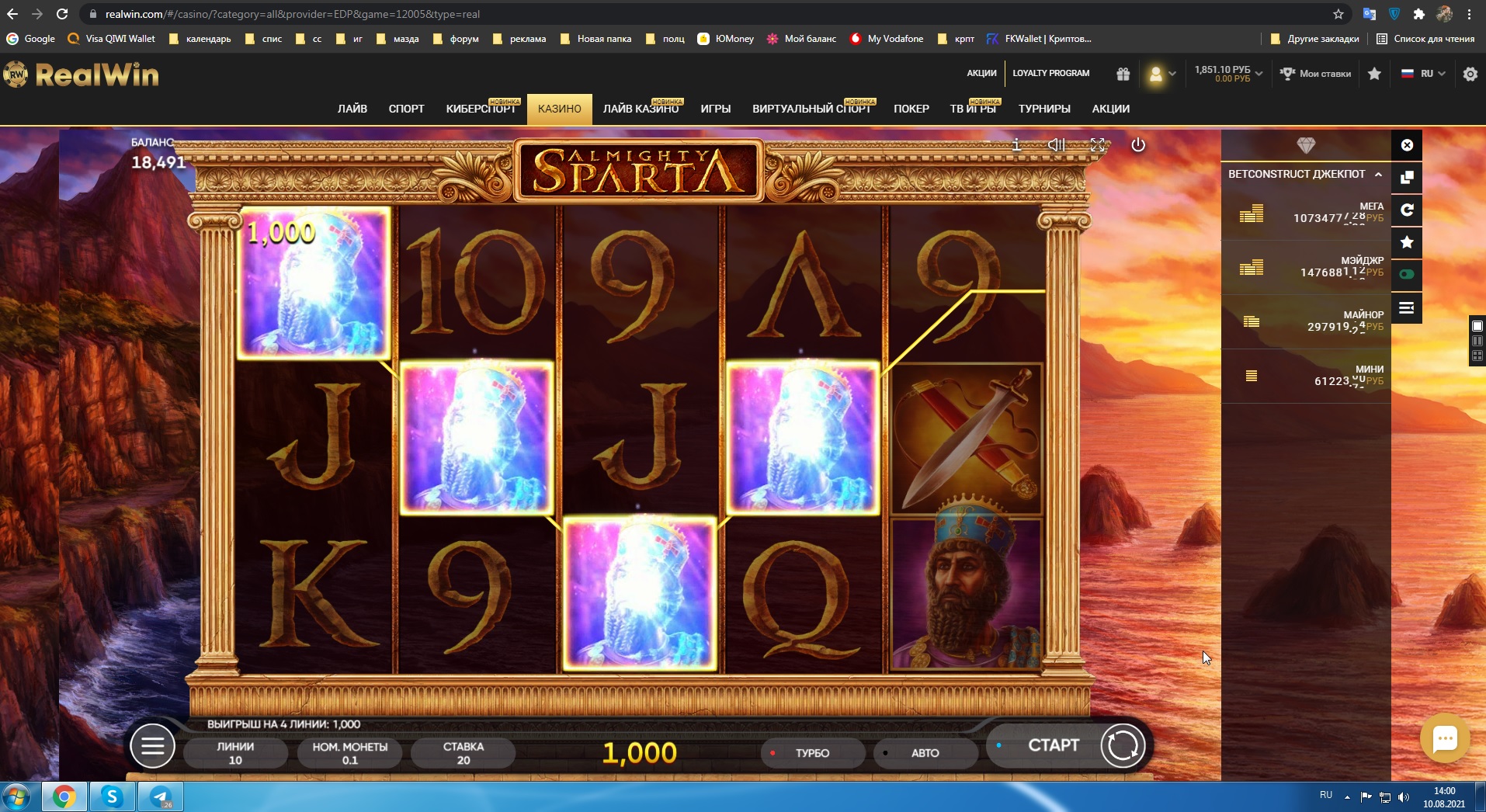Reload the game using sidebar refresh icon
This screenshot has width=1486, height=812.
tap(1407, 210)
